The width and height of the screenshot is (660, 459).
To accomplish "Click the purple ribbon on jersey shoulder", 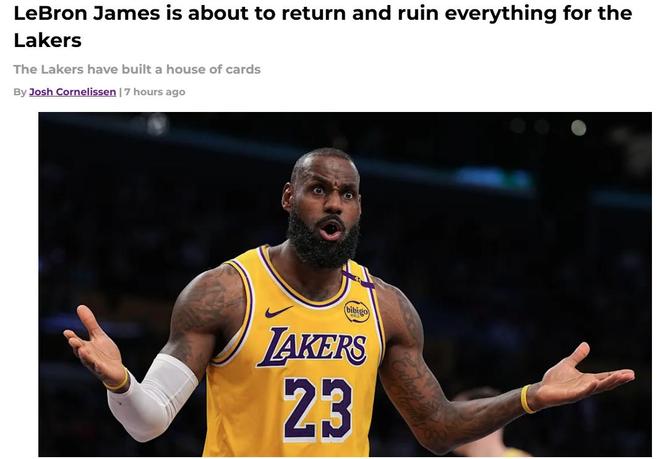I will pos(358,277).
